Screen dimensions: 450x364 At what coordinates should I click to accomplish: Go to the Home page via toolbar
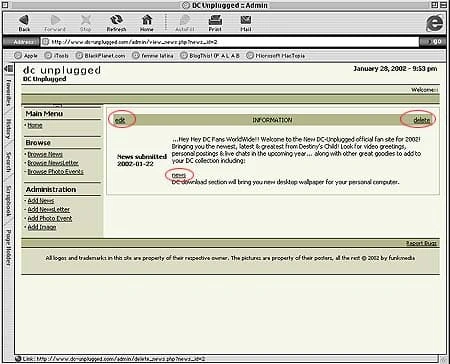click(x=147, y=23)
